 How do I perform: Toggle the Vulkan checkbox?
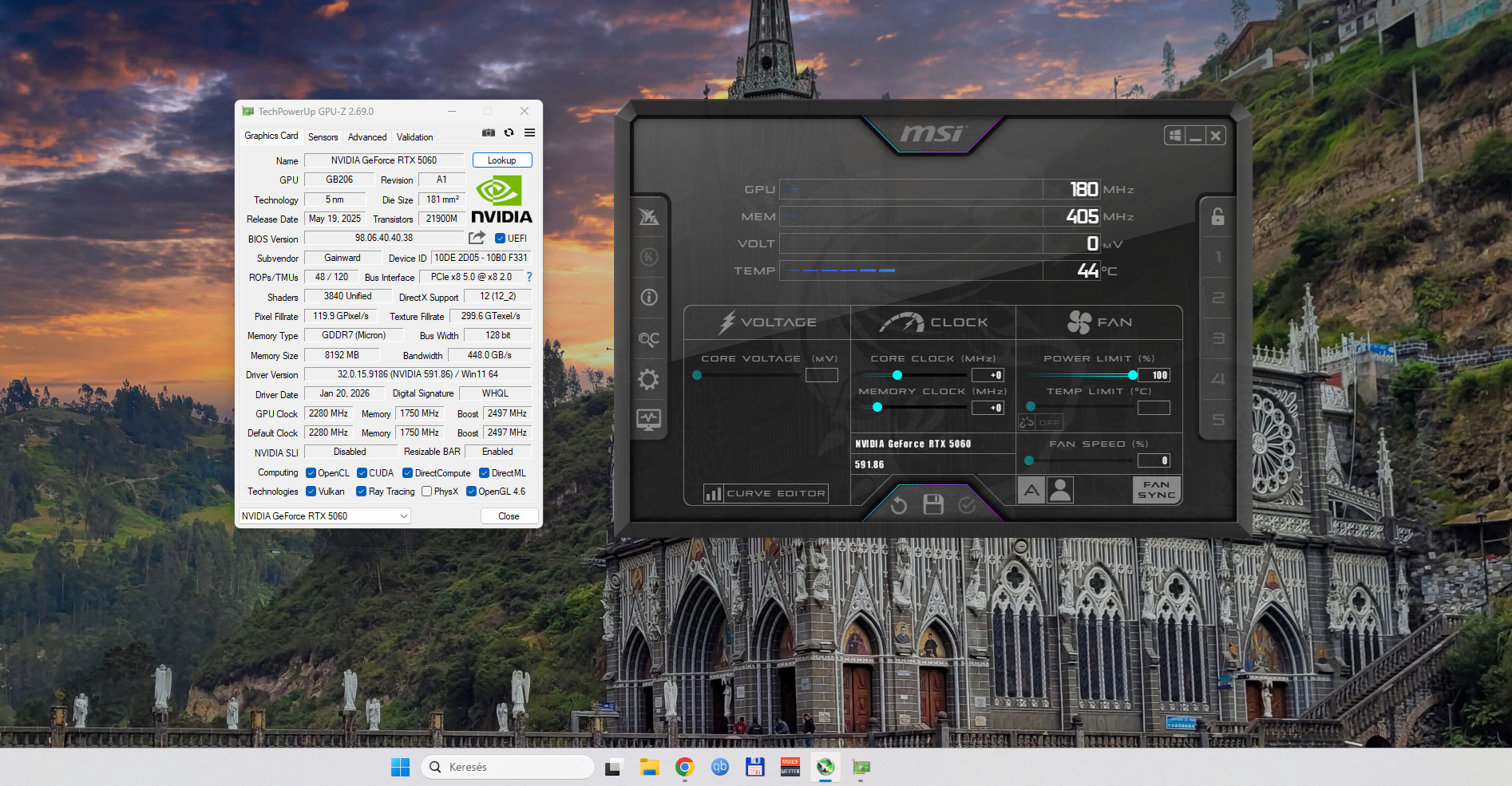(x=311, y=492)
